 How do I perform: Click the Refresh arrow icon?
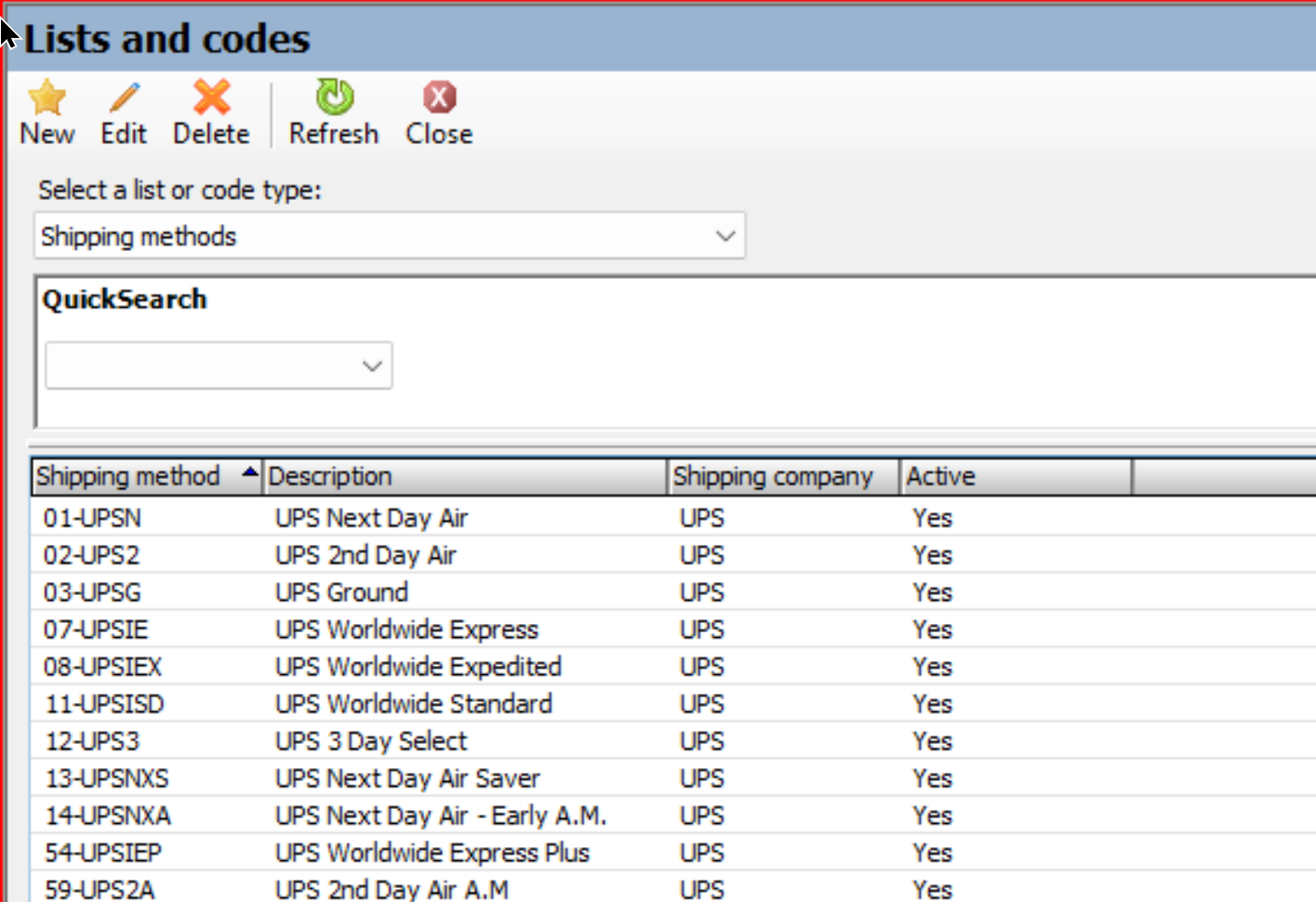(x=334, y=97)
